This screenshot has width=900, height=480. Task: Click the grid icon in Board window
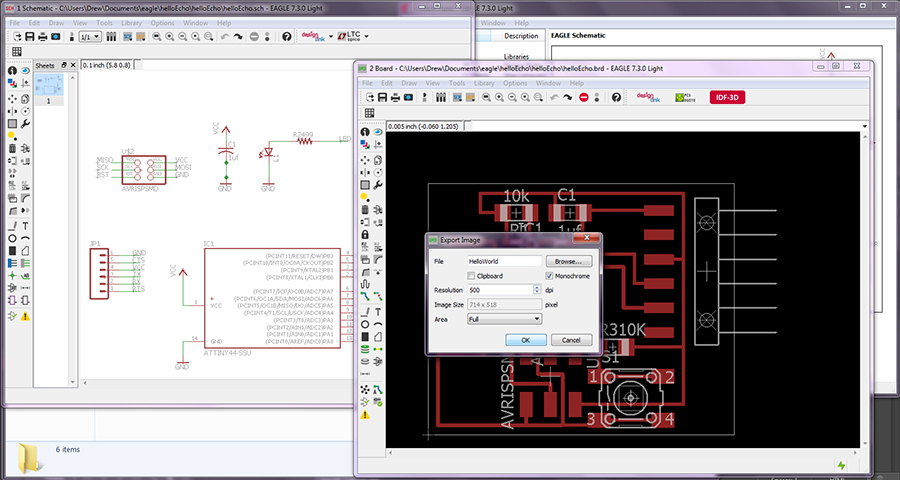coord(369,113)
